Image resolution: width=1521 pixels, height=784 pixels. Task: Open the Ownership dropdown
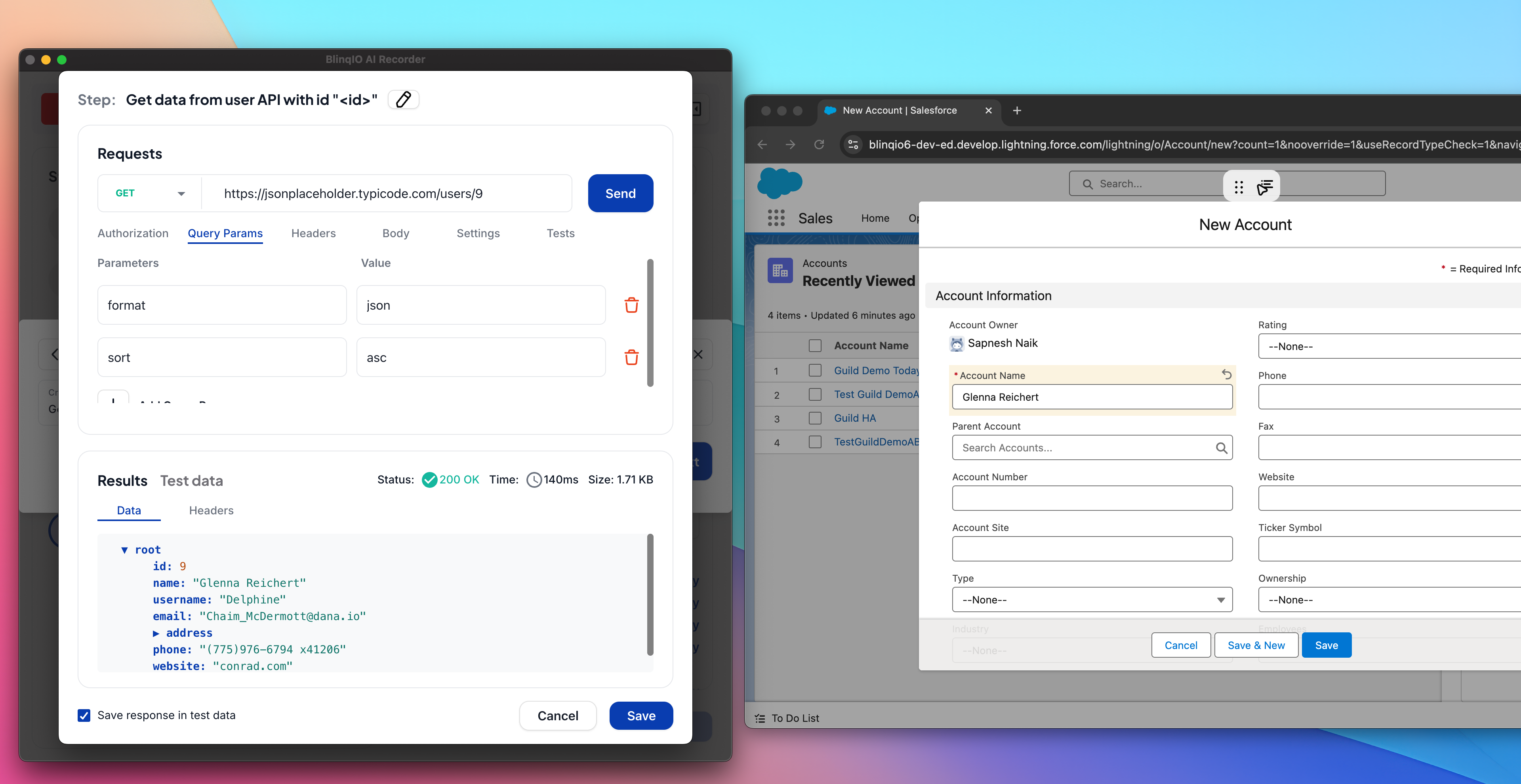1389,600
